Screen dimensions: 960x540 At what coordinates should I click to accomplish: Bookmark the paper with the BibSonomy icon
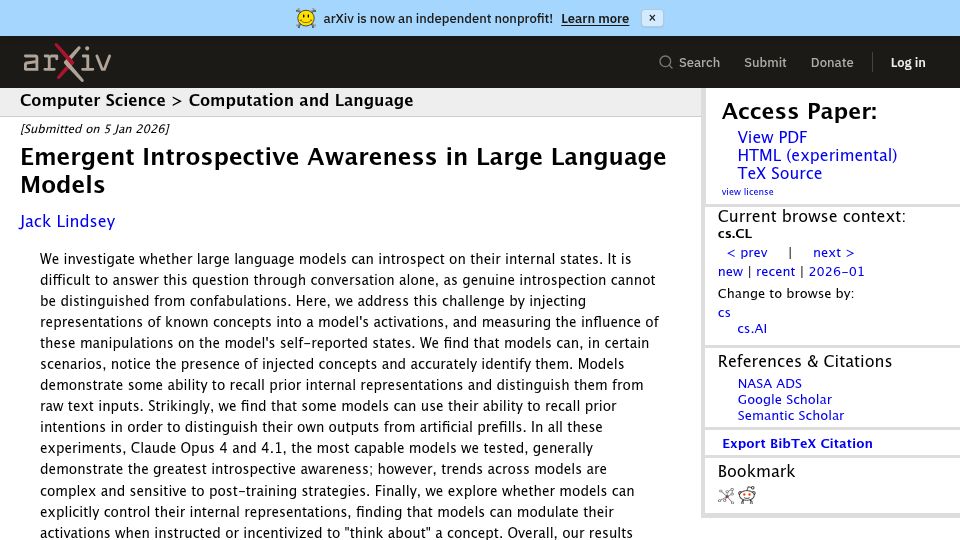click(726, 495)
